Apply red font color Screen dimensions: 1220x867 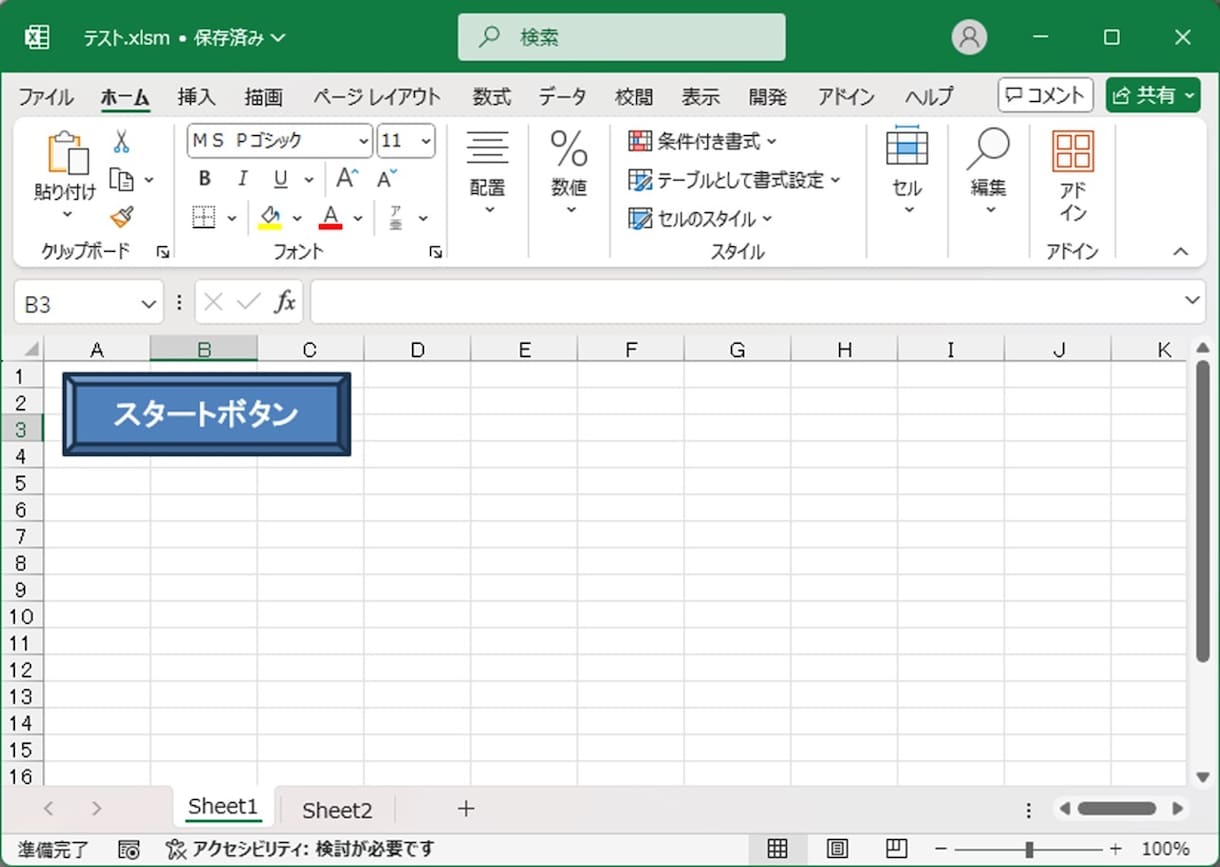(331, 218)
